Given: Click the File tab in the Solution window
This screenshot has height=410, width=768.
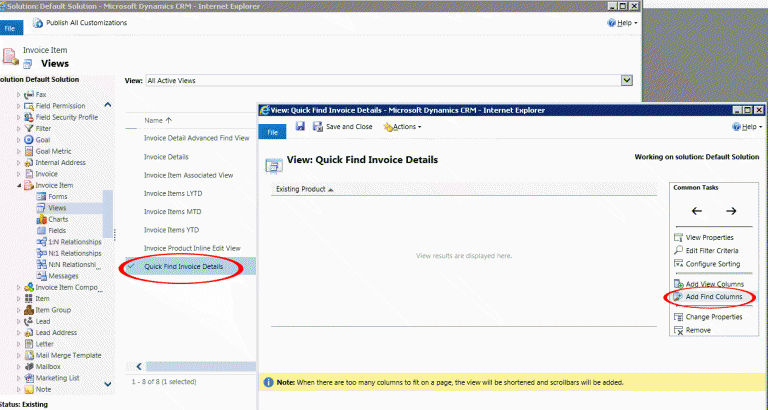Looking at the screenshot, I should [x=11, y=28].
